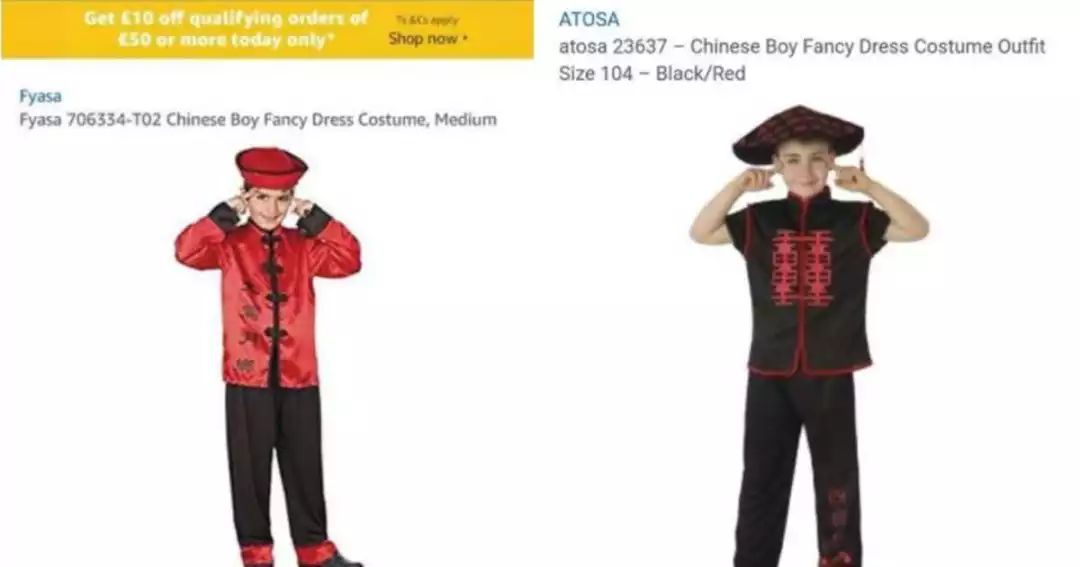Click the red shoe cuffs in Fyasa photo
This screenshot has height=567, width=1080.
coord(288,554)
